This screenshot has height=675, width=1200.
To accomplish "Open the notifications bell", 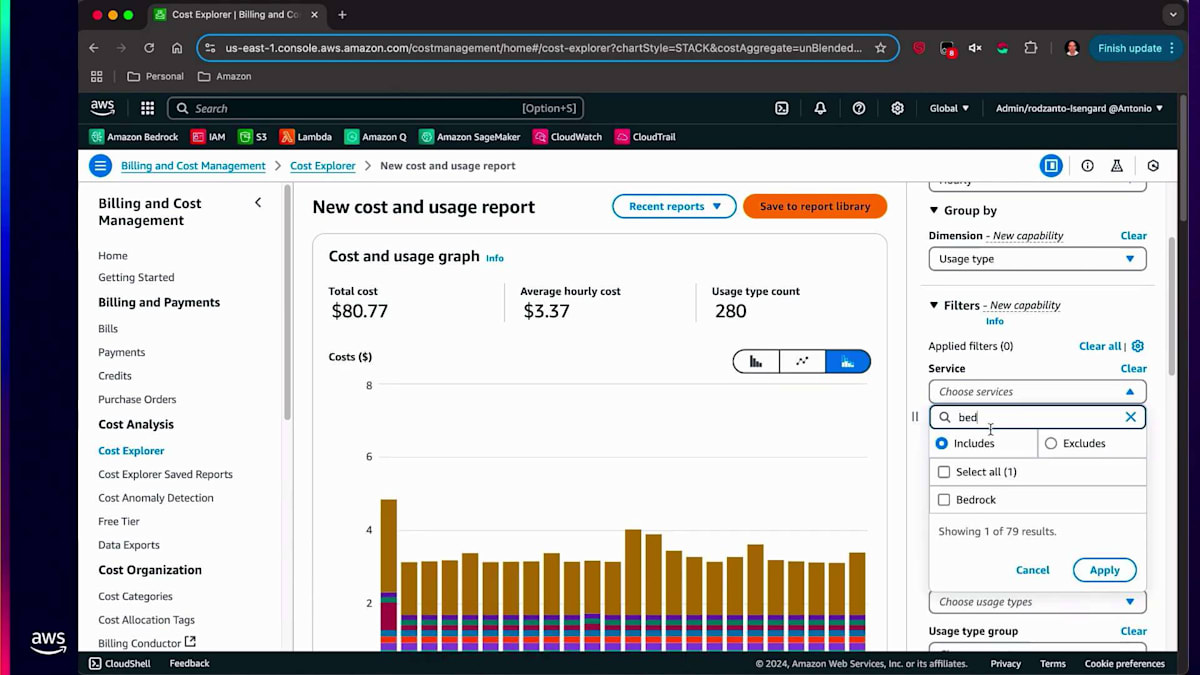I will (820, 108).
